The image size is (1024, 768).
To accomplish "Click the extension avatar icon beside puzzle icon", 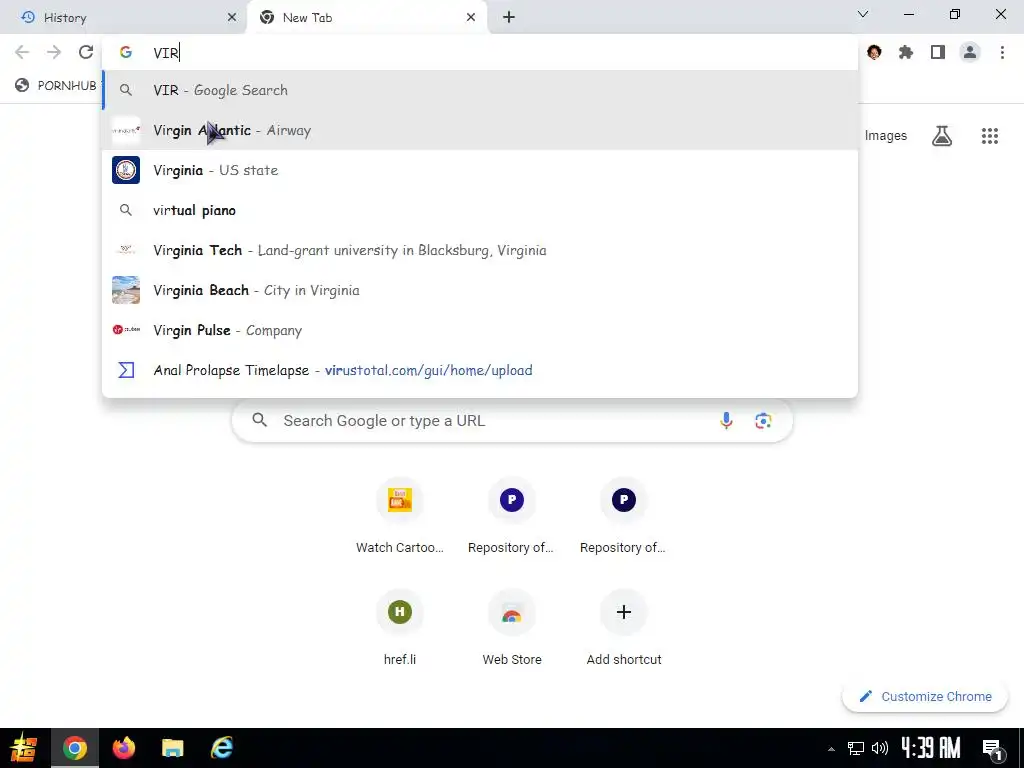I will [x=874, y=52].
